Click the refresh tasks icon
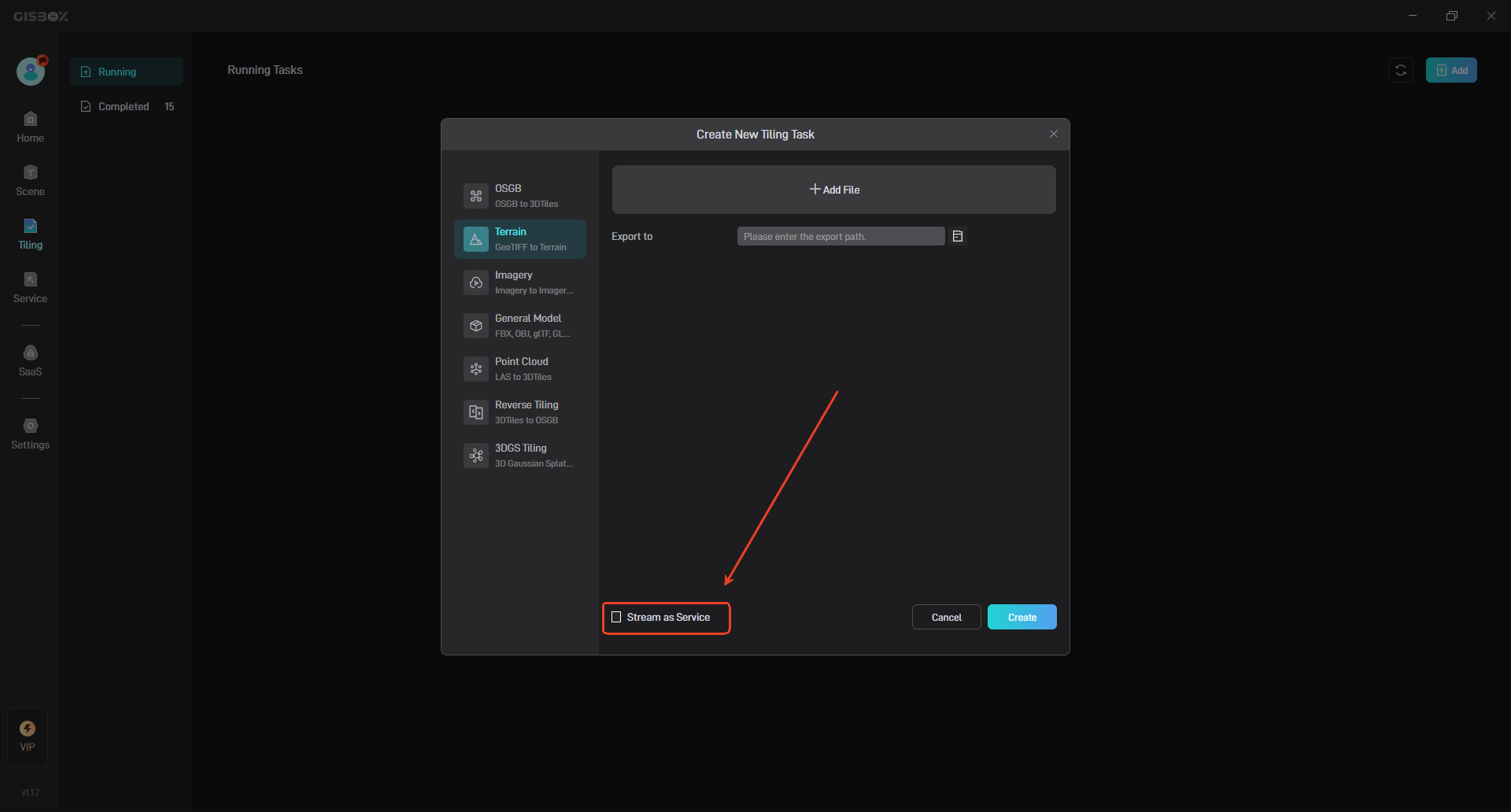 tap(1401, 70)
